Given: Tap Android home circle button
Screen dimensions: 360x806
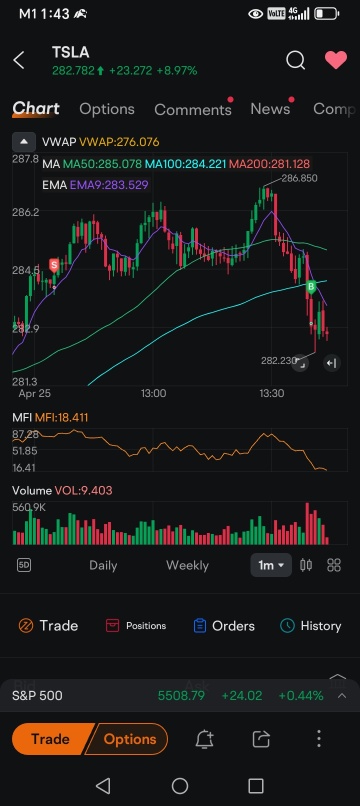Looking at the screenshot, I should 180,785.
